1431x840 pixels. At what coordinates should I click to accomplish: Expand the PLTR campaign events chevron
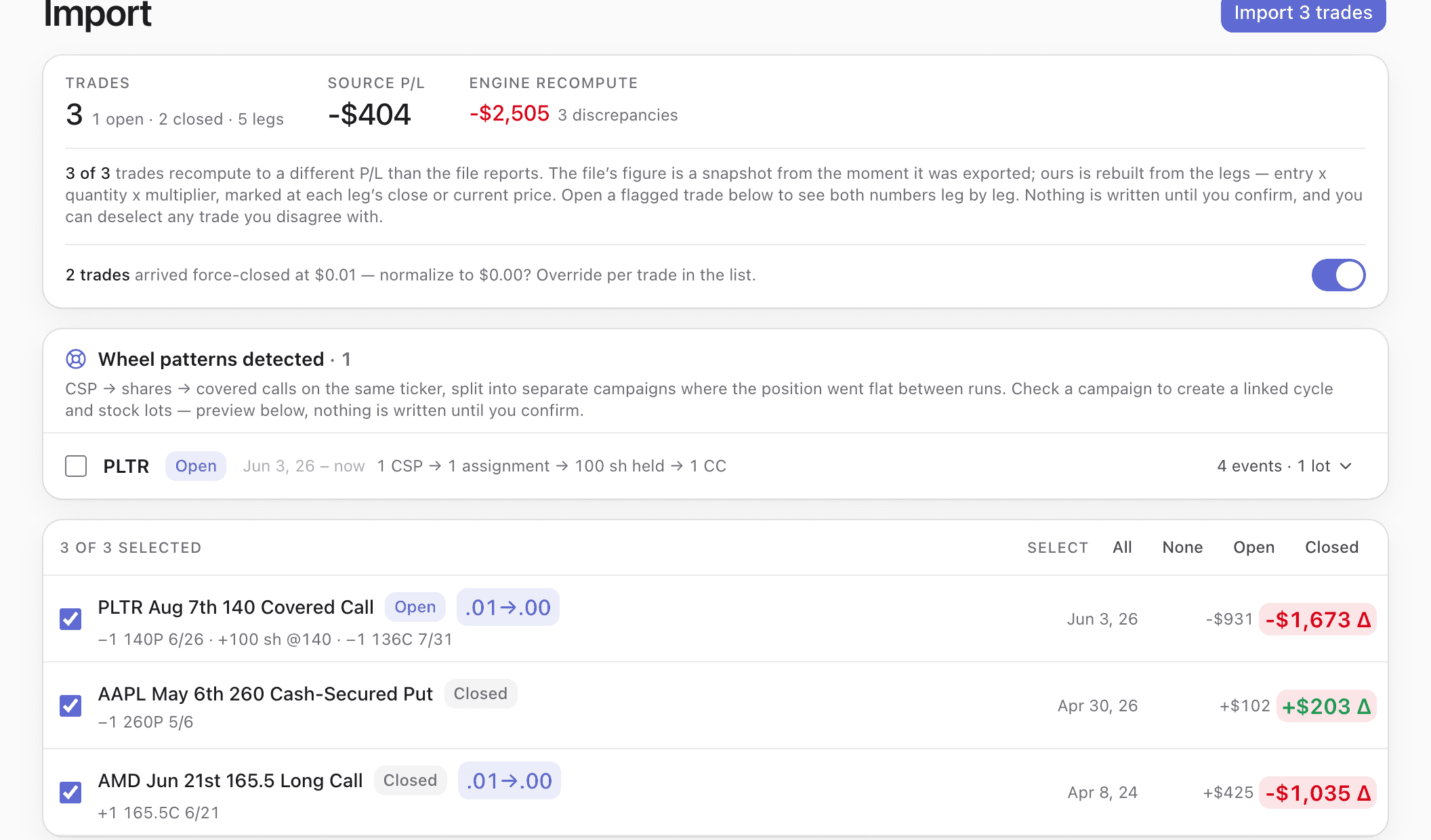click(x=1346, y=466)
